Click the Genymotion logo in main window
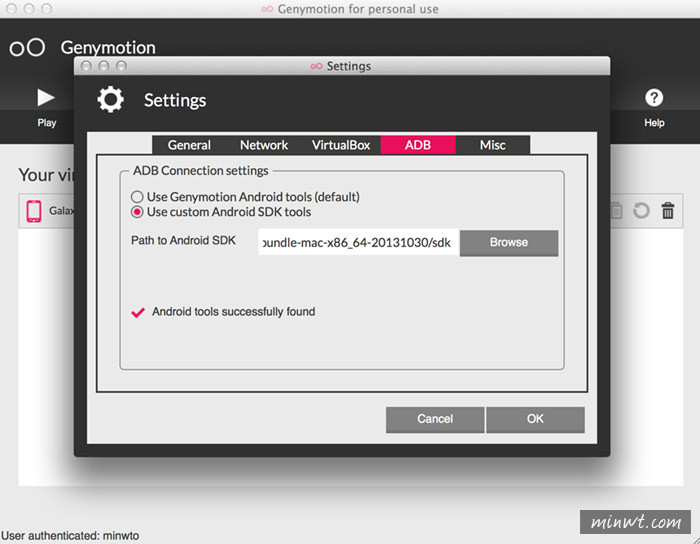Image resolution: width=700 pixels, height=544 pixels. point(27,47)
